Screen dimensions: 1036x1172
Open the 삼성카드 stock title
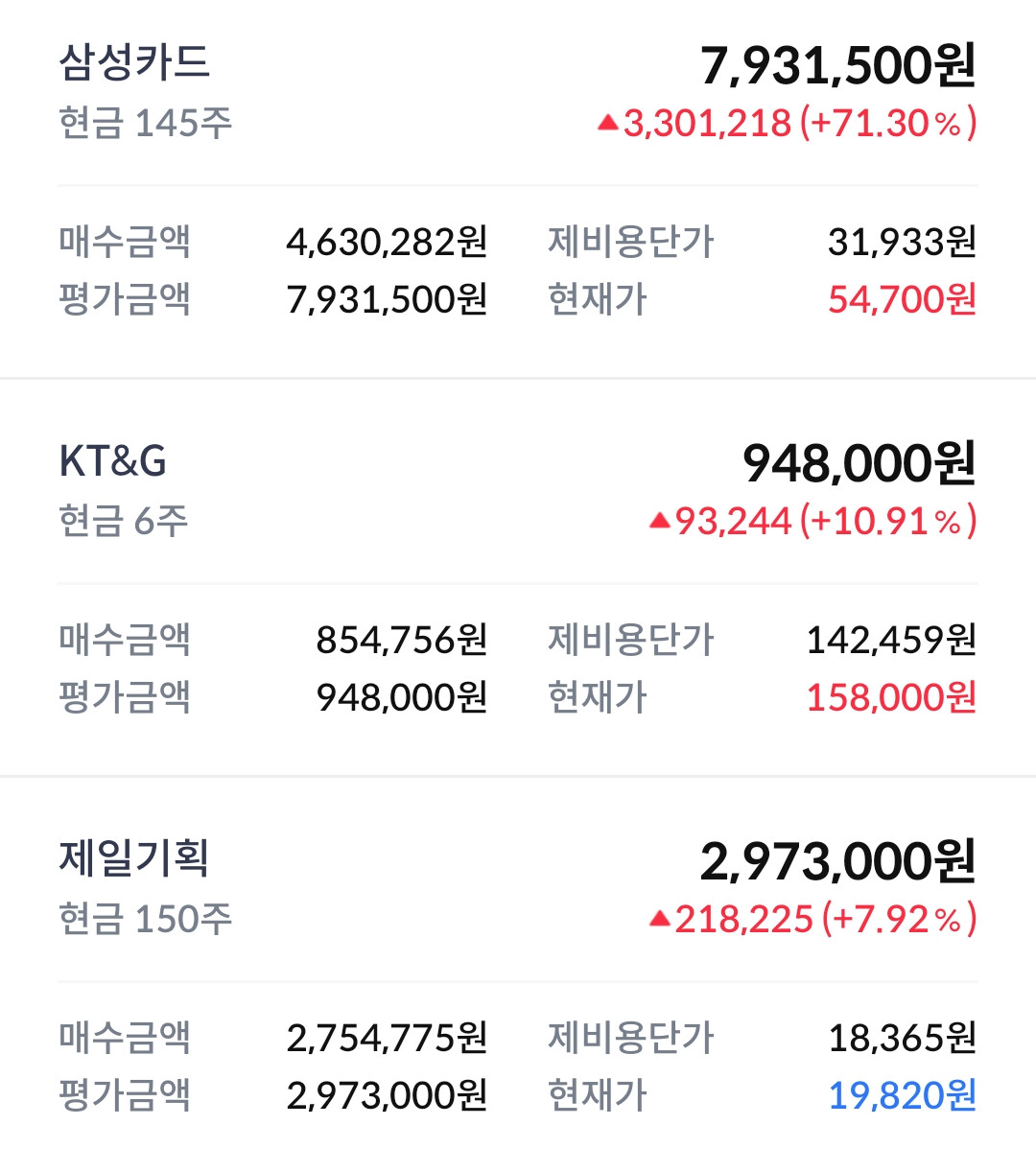[134, 63]
